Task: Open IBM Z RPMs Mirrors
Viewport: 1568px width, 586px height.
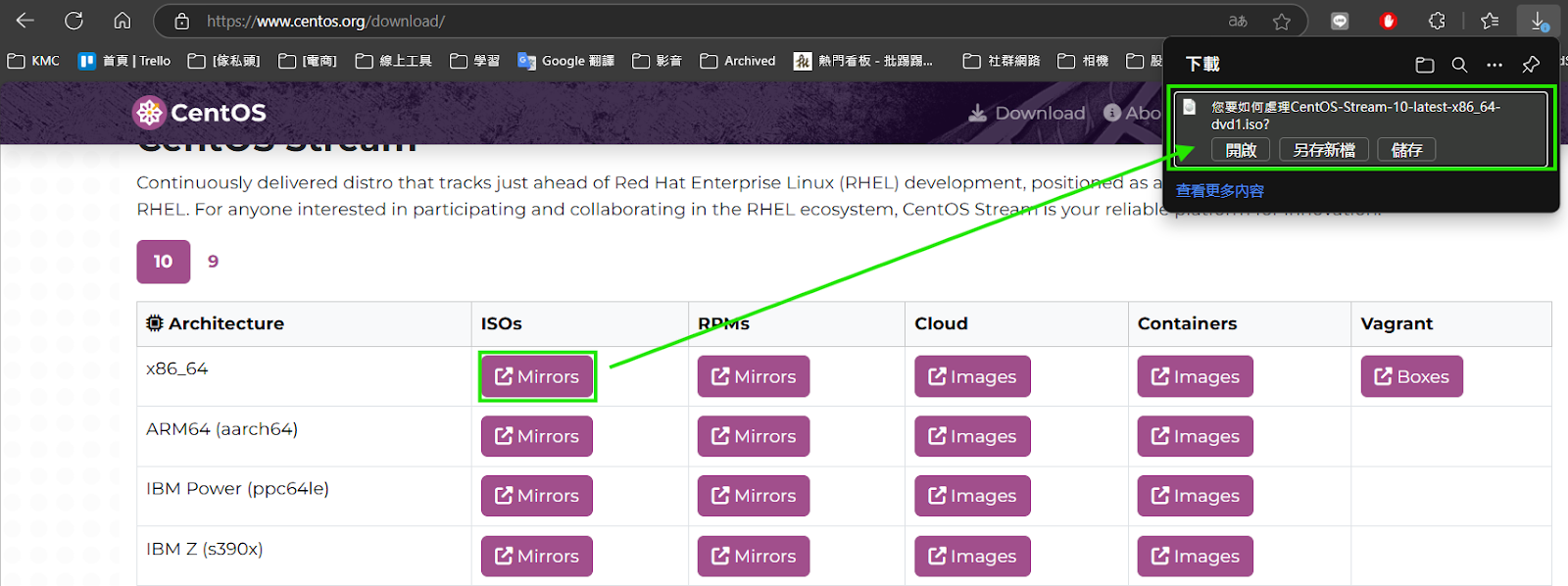Action: click(x=754, y=556)
